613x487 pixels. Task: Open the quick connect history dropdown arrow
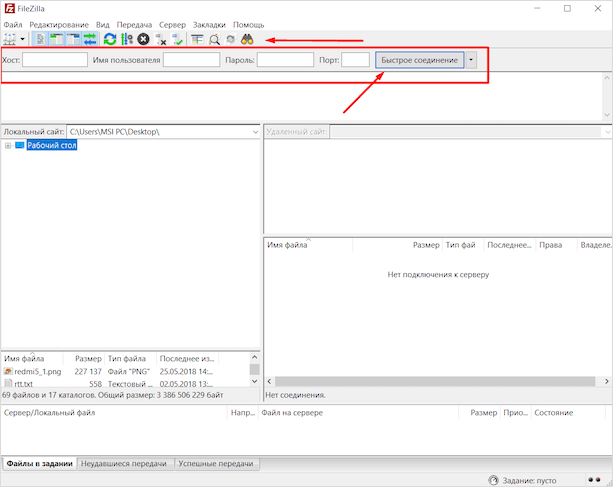point(471,60)
